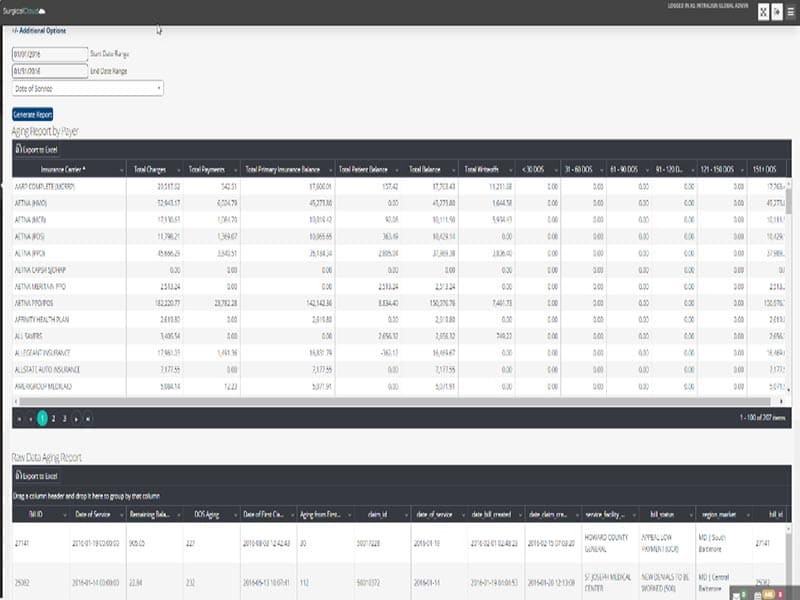Select page 2 in the pager
Image resolution: width=800 pixels, height=600 pixels.
[54, 418]
